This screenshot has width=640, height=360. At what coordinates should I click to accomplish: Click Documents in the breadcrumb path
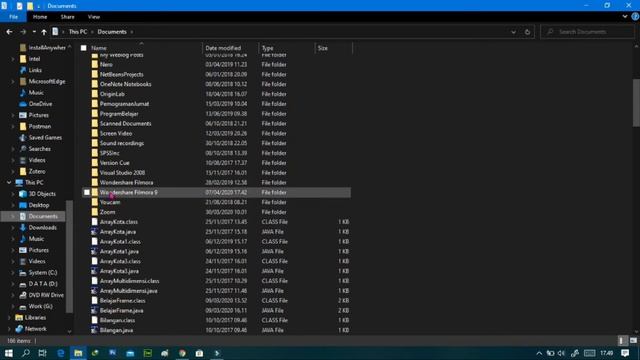[x=112, y=32]
